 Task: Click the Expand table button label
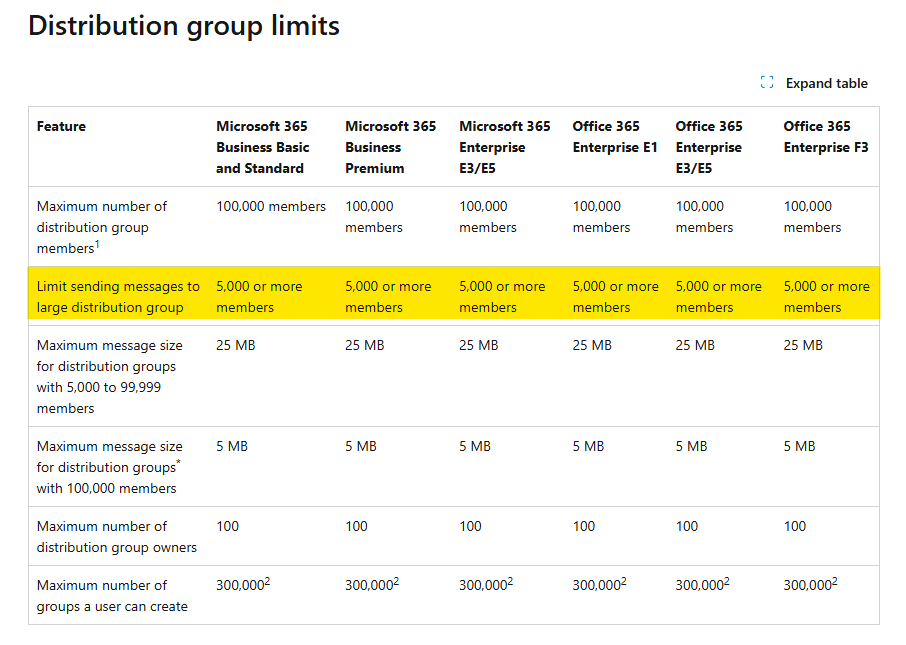pyautogui.click(x=826, y=83)
